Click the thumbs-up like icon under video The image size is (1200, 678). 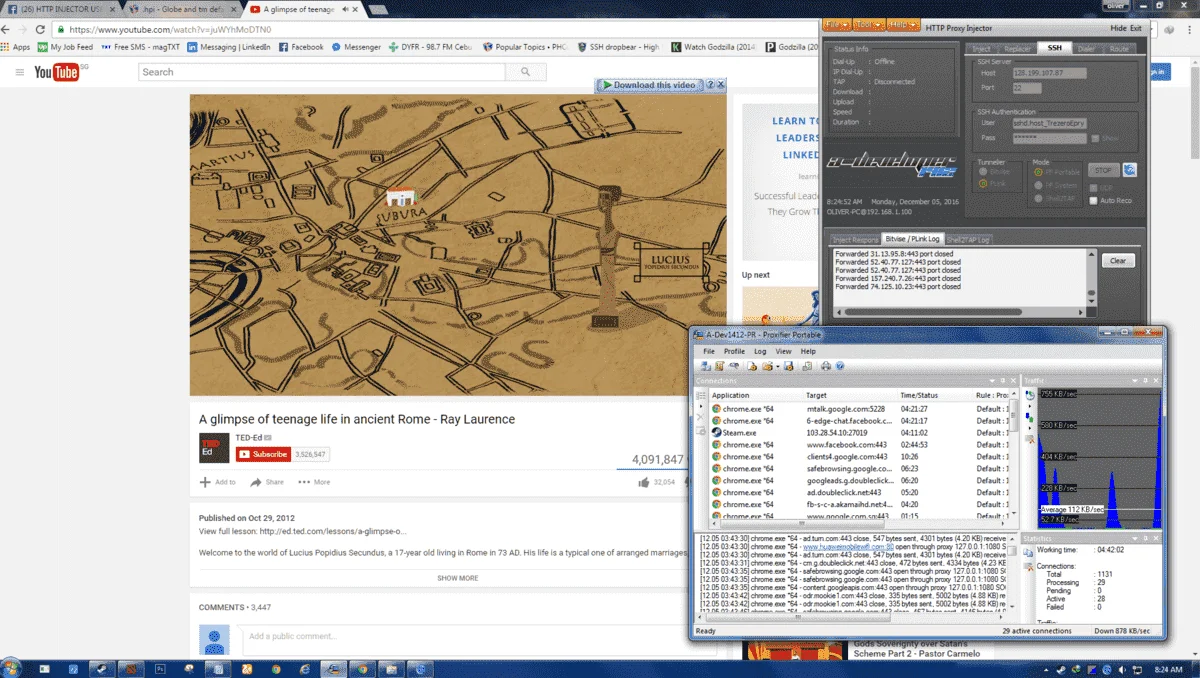643,482
